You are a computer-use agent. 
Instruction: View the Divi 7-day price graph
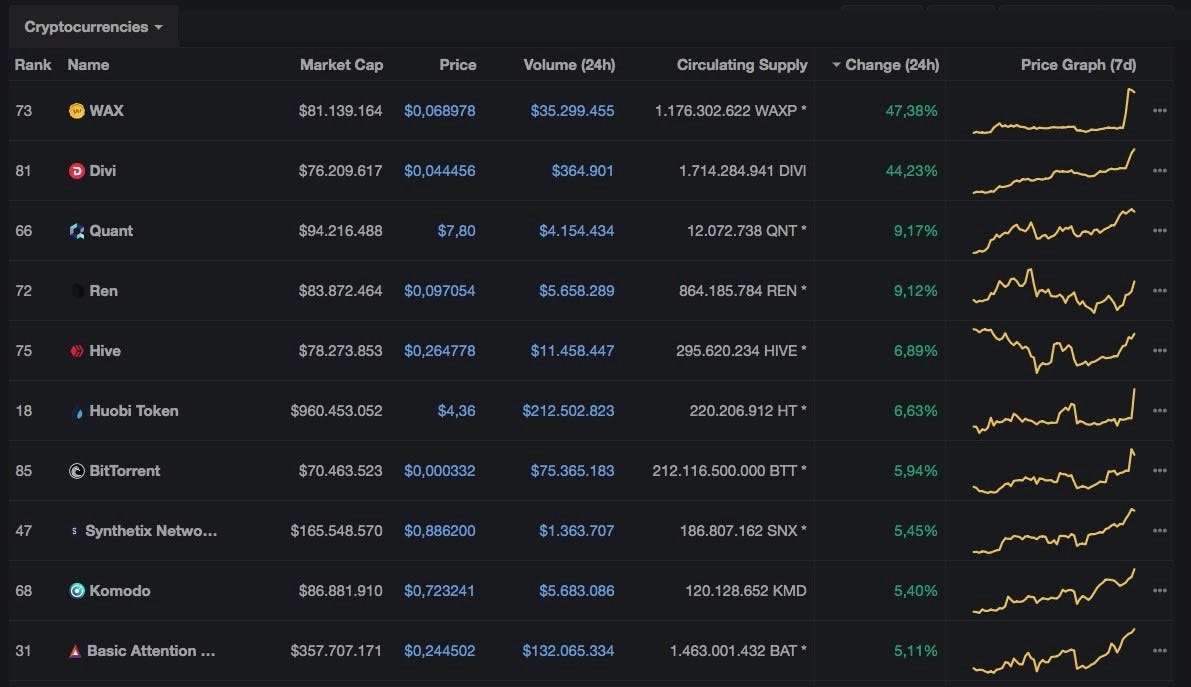1054,172
